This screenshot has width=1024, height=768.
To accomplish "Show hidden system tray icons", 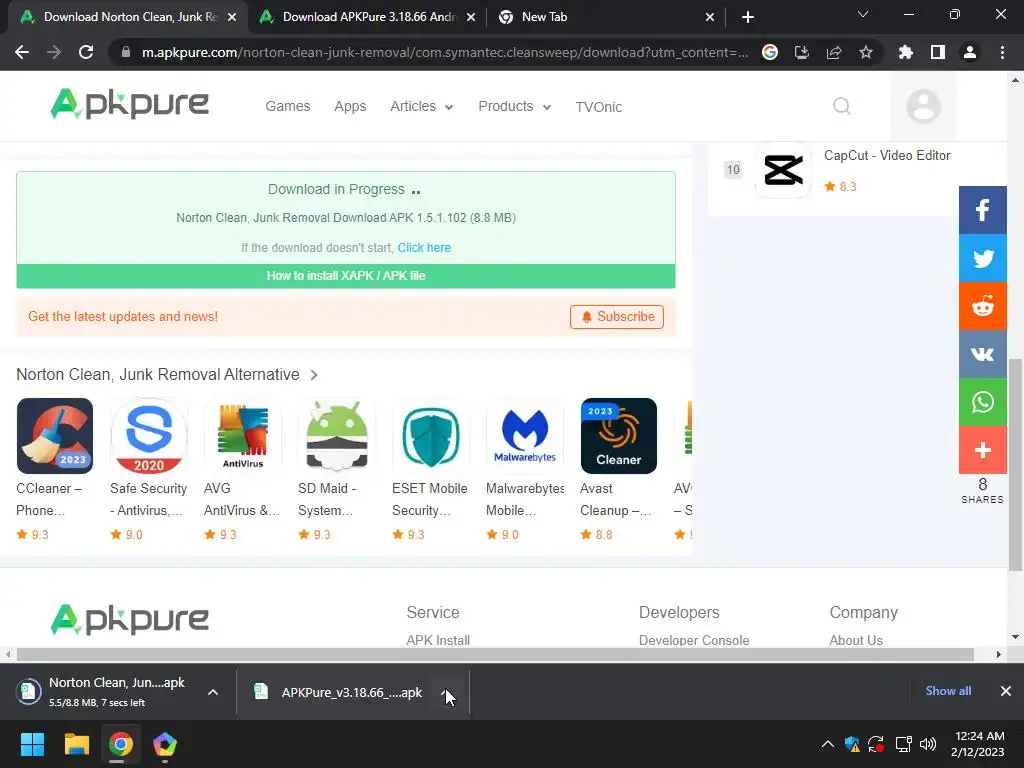I will tap(827, 744).
